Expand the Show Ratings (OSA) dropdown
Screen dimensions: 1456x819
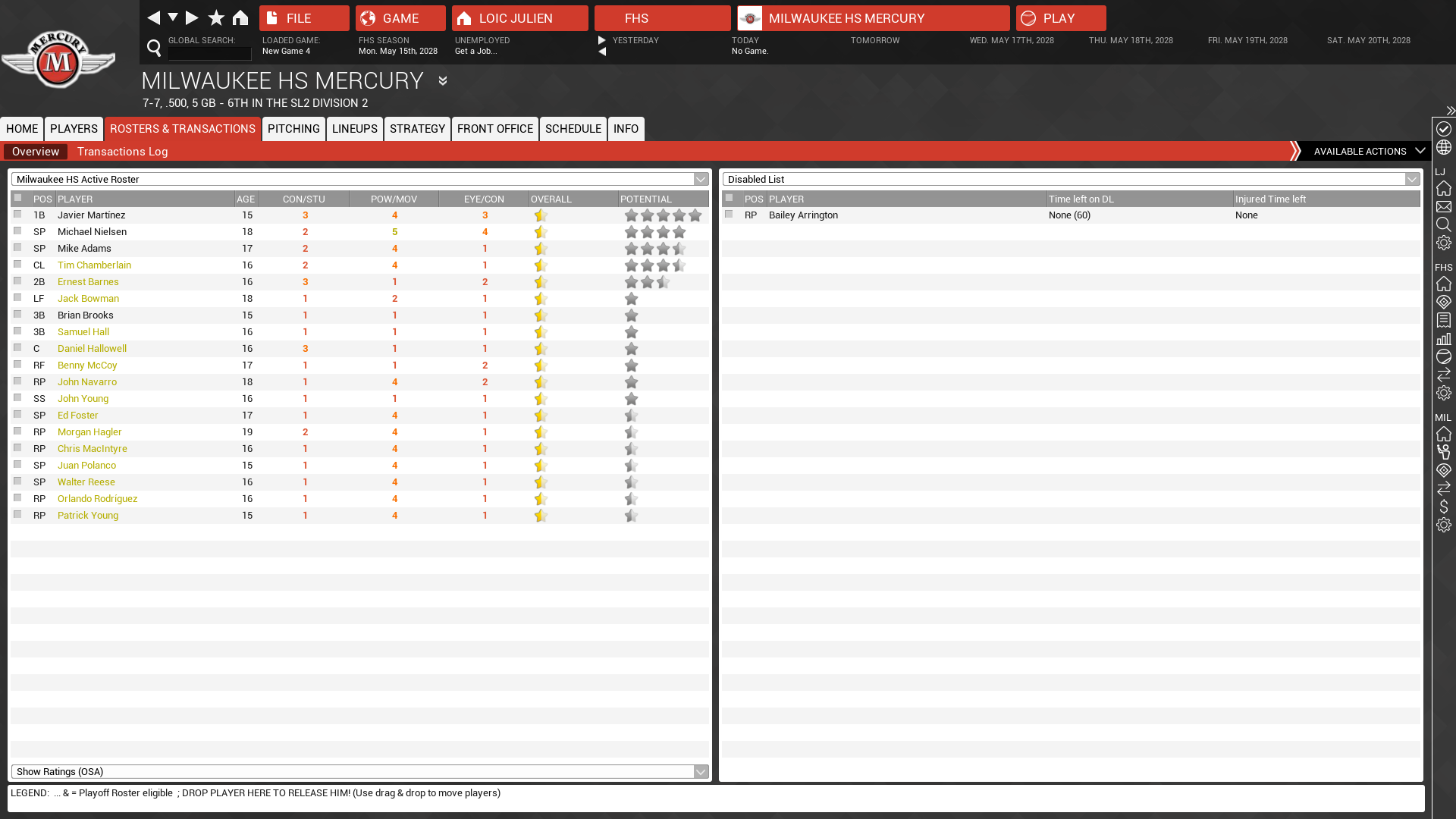[x=701, y=772]
